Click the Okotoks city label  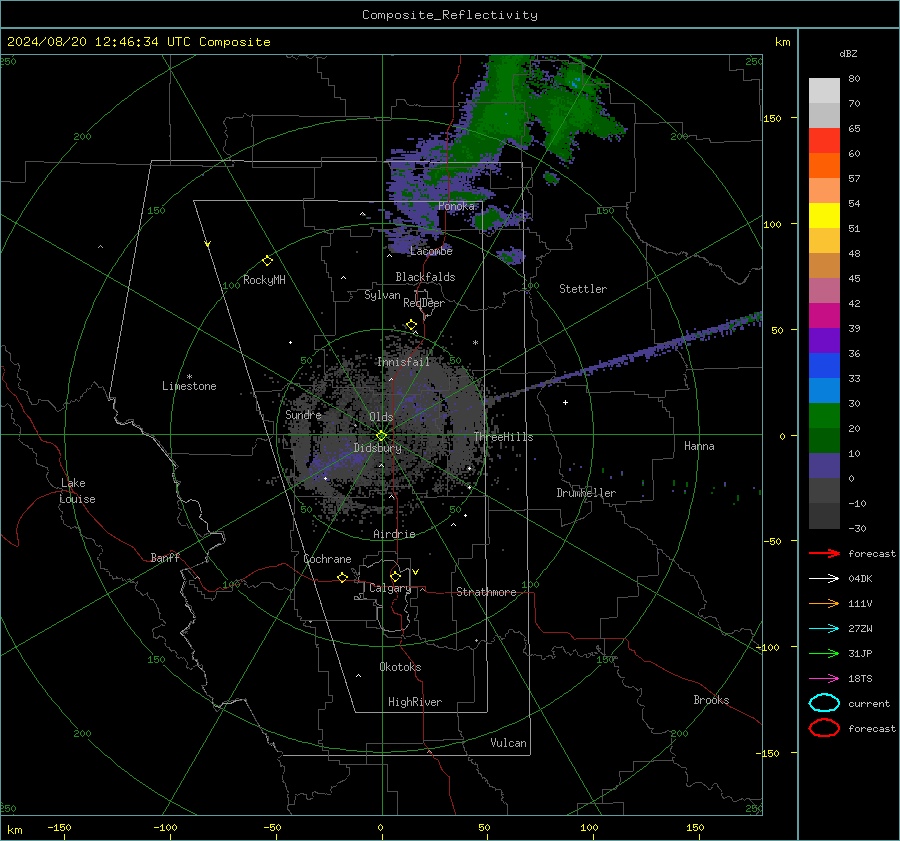(x=400, y=667)
